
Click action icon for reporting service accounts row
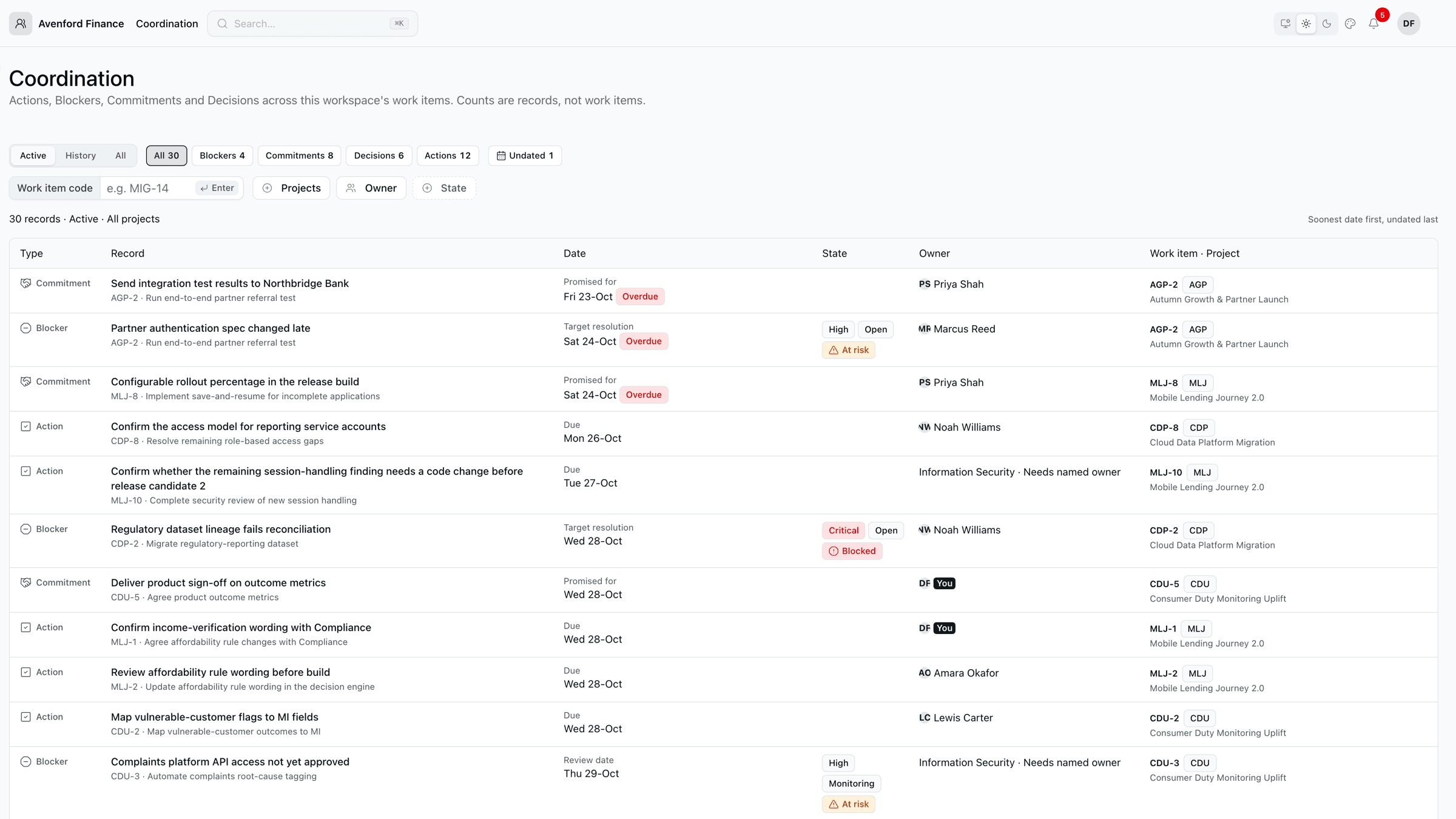[x=25, y=426]
